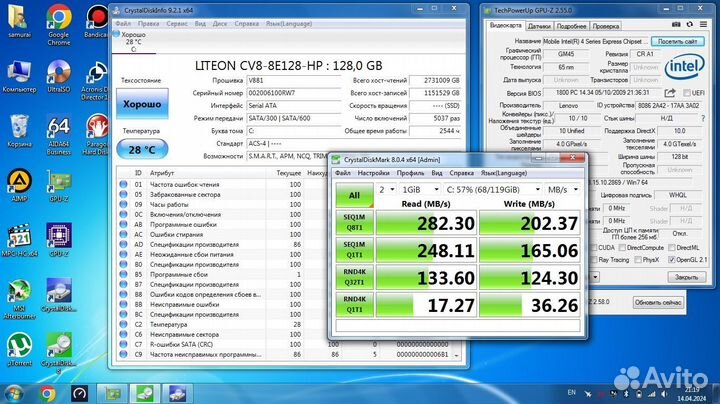Switch to Датчики tab in GPU-Z
The width and height of the screenshot is (720, 404).
(539, 26)
